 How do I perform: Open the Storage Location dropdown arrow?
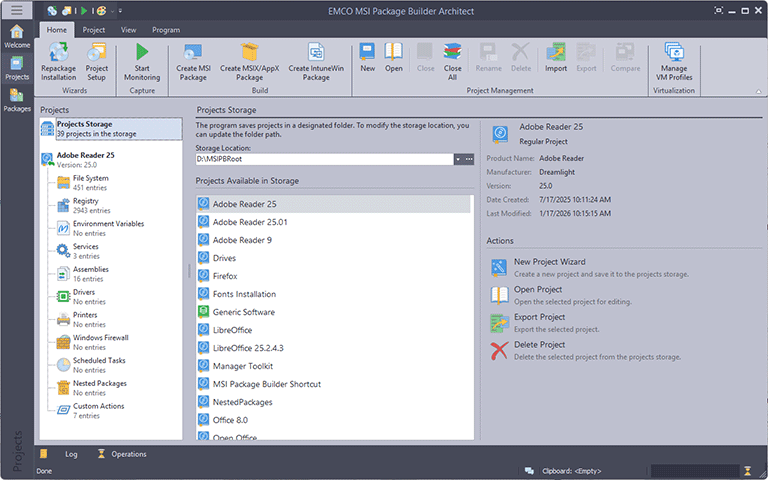(458, 159)
